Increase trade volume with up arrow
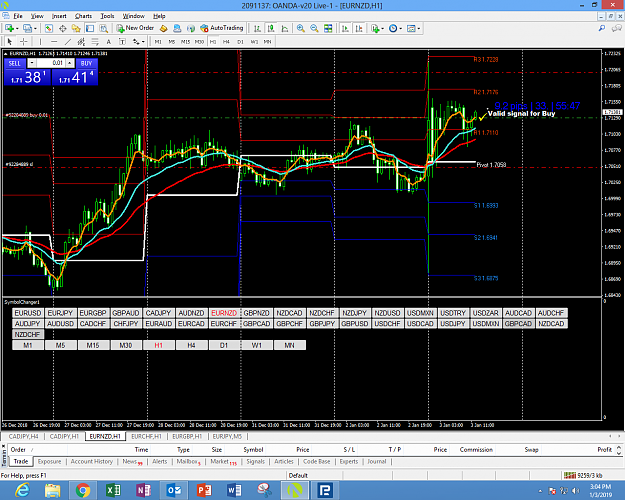The height and width of the screenshot is (500, 625). pos(70,63)
